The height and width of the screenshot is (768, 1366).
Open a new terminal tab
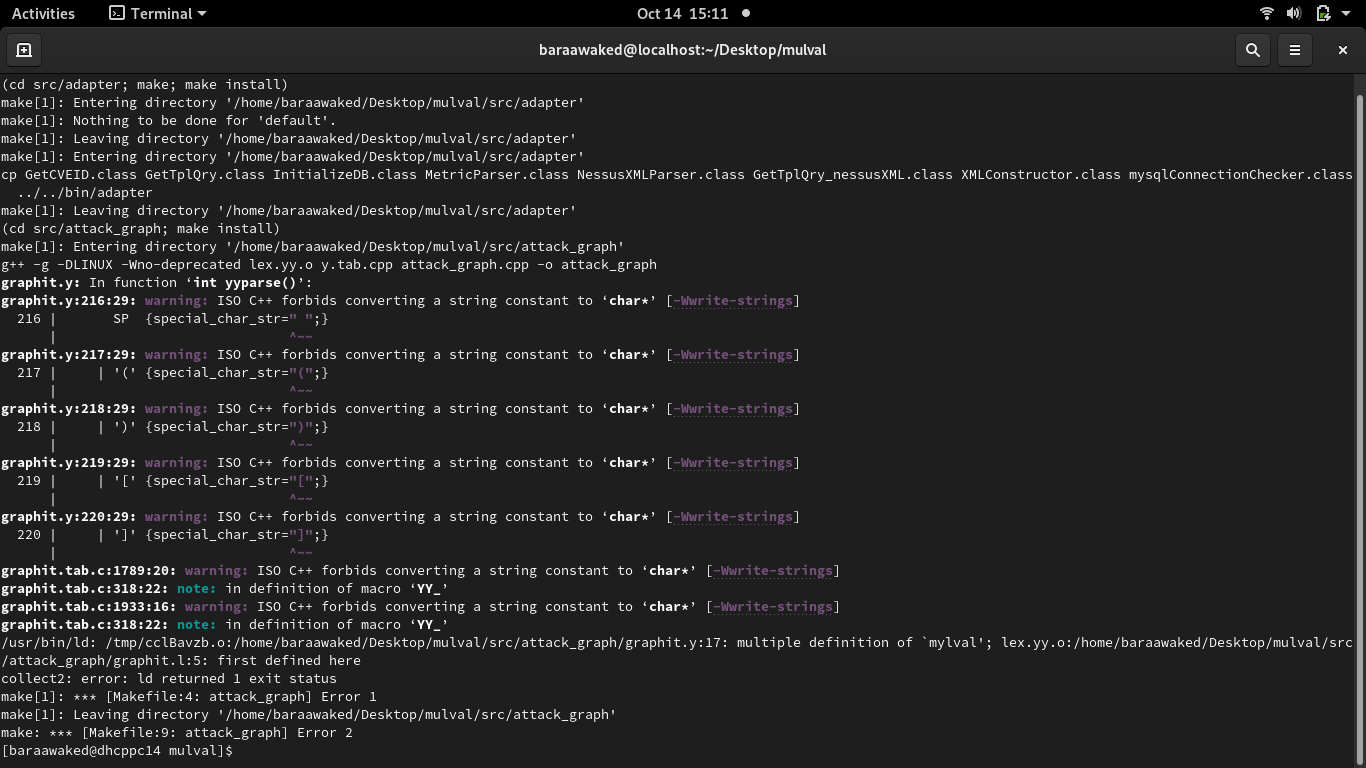(x=24, y=49)
